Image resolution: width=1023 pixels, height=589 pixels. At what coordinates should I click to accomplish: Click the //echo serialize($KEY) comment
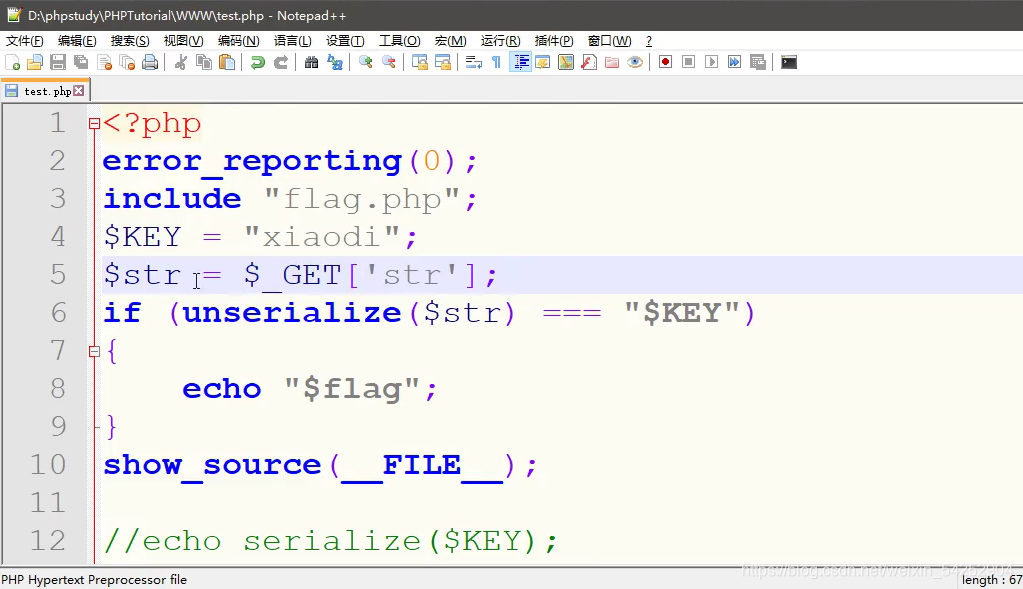click(x=330, y=541)
